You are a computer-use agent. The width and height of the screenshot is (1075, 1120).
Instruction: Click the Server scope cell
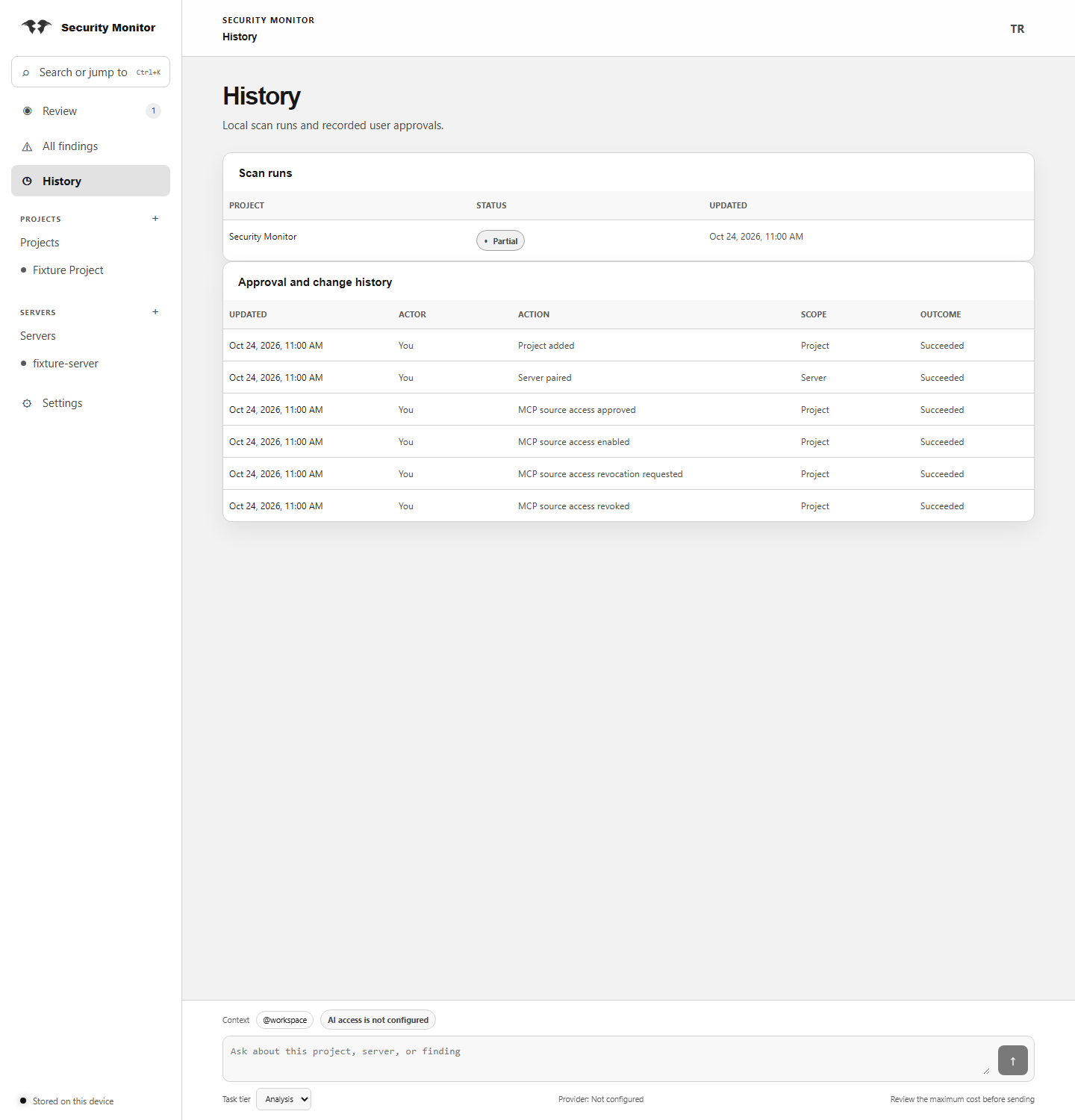[x=814, y=378]
